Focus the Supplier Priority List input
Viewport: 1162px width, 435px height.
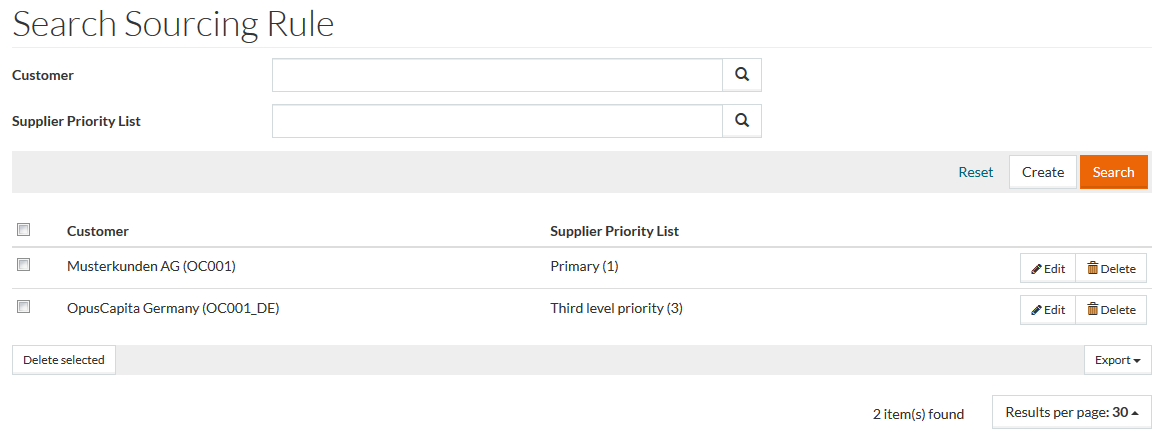(497, 121)
